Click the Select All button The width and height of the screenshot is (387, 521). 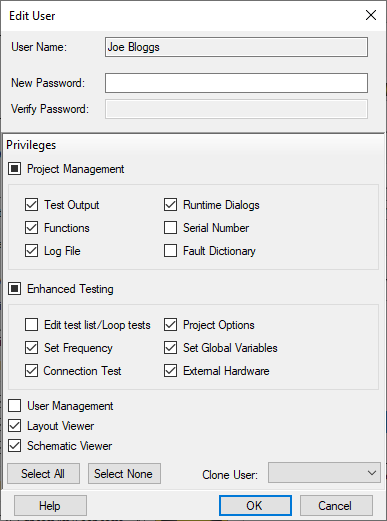click(x=43, y=473)
